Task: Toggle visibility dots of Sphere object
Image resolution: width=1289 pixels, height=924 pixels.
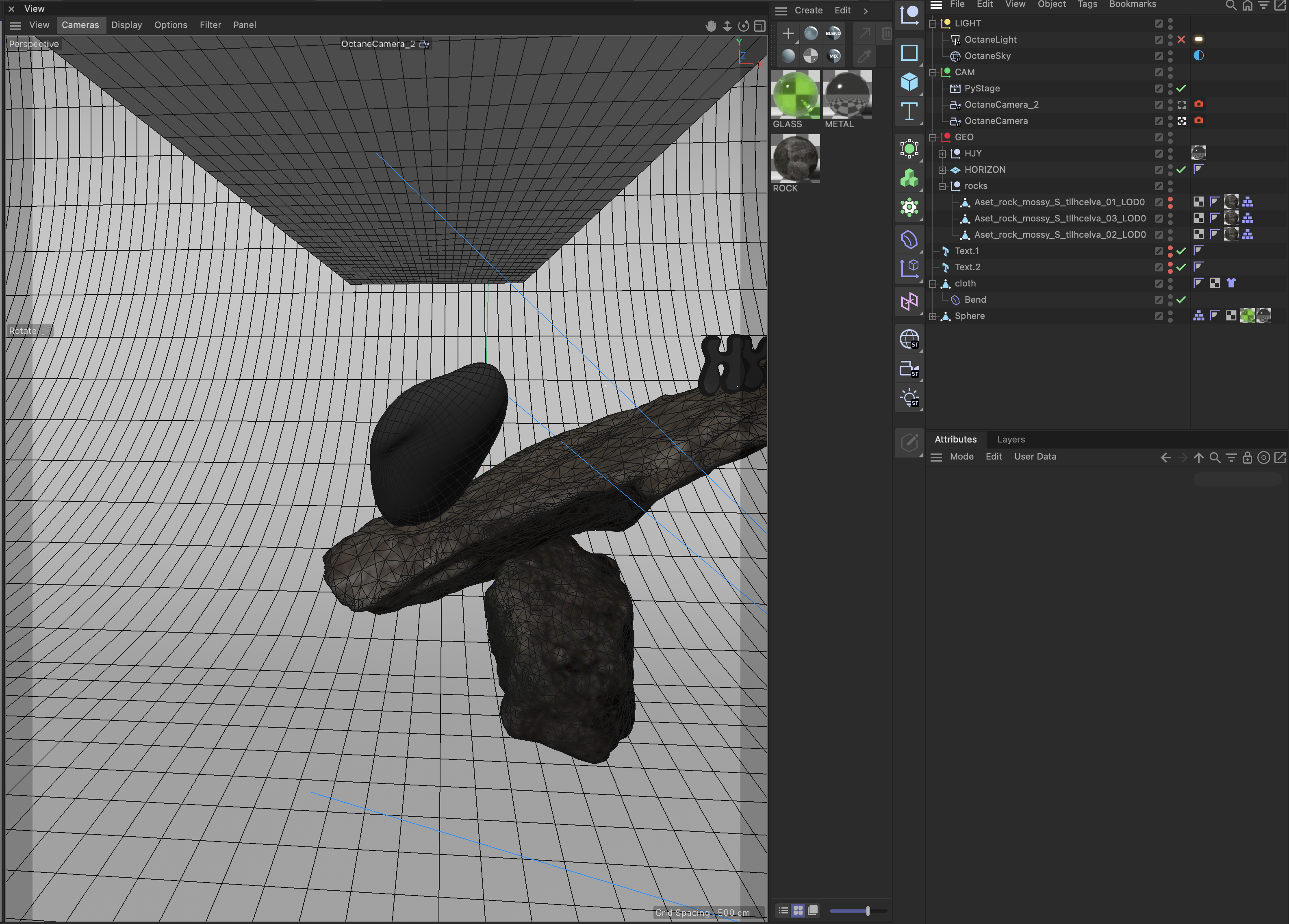Action: click(1170, 316)
